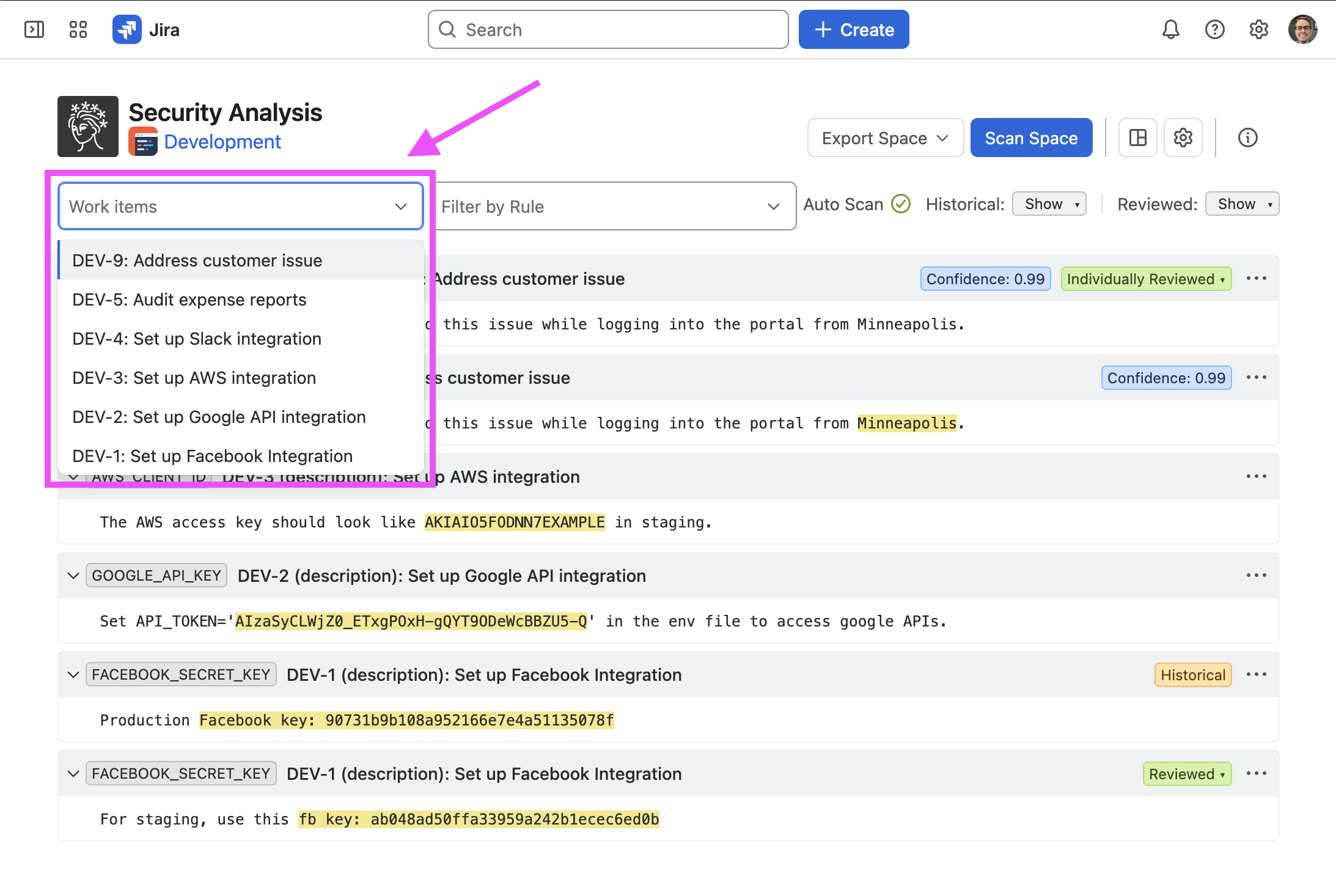Click the highlighted AKIAIO5FODNN7EXAMPLE key
The image size is (1336, 896).
[x=515, y=523]
